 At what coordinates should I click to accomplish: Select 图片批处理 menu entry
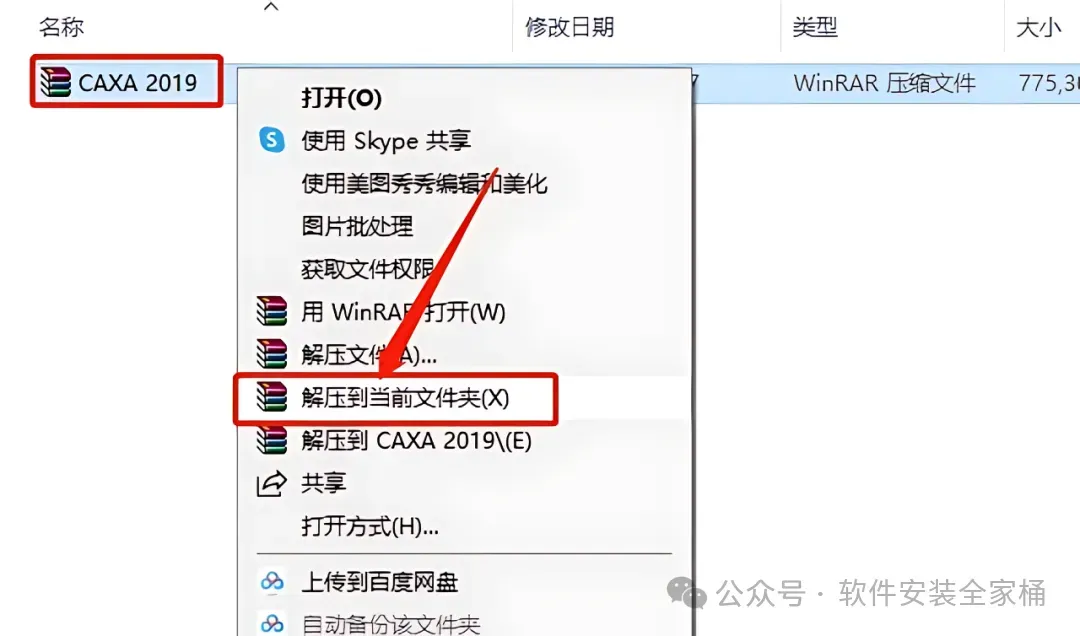357,226
